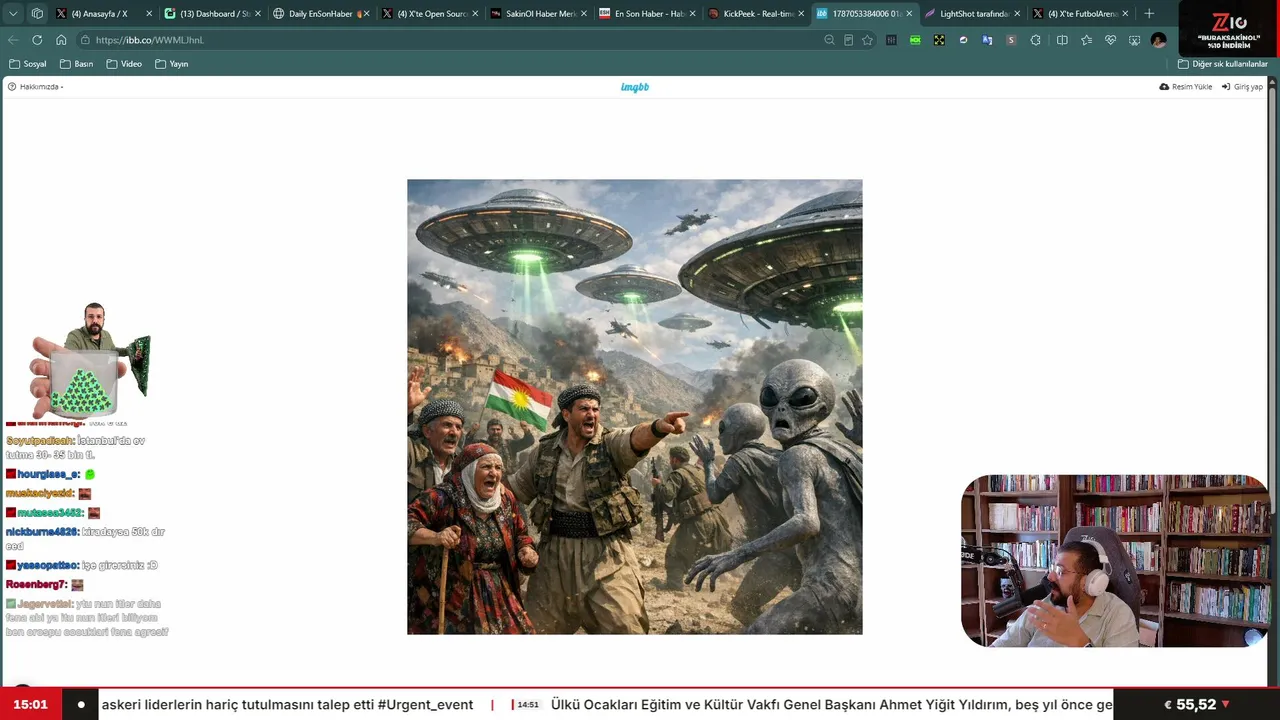Open Diğer sık kullanılanlar folder
Image resolution: width=1280 pixels, height=720 pixels.
(1223, 64)
